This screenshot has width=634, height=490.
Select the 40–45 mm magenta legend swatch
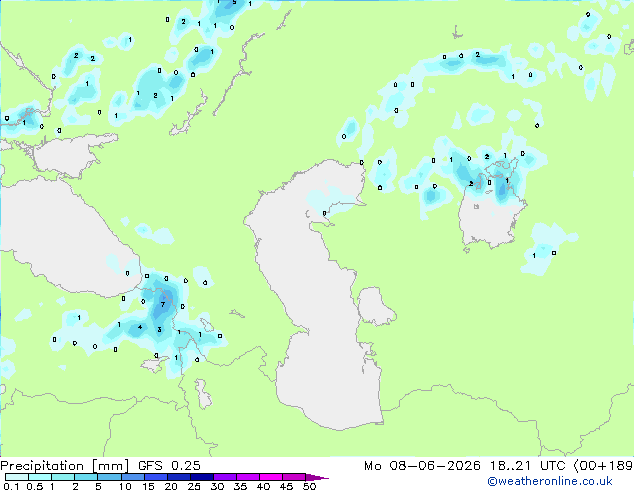pos(271,477)
